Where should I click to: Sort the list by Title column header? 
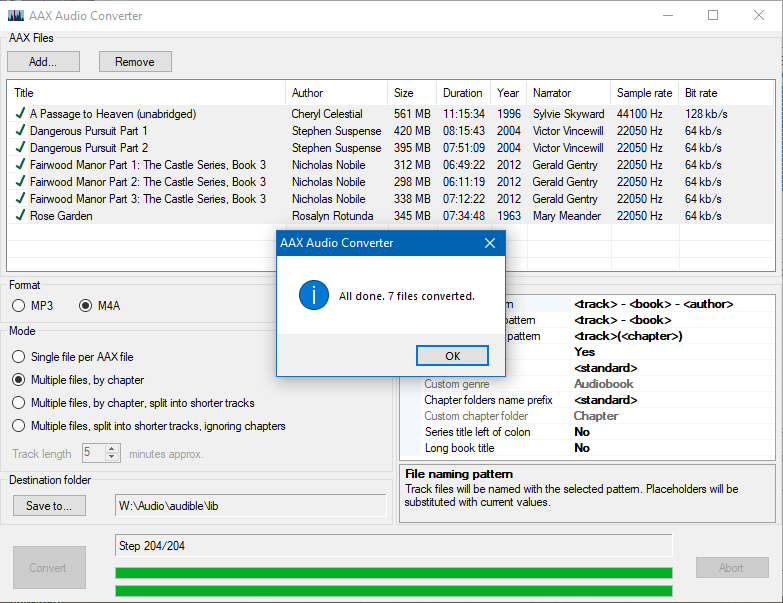[x=146, y=93]
